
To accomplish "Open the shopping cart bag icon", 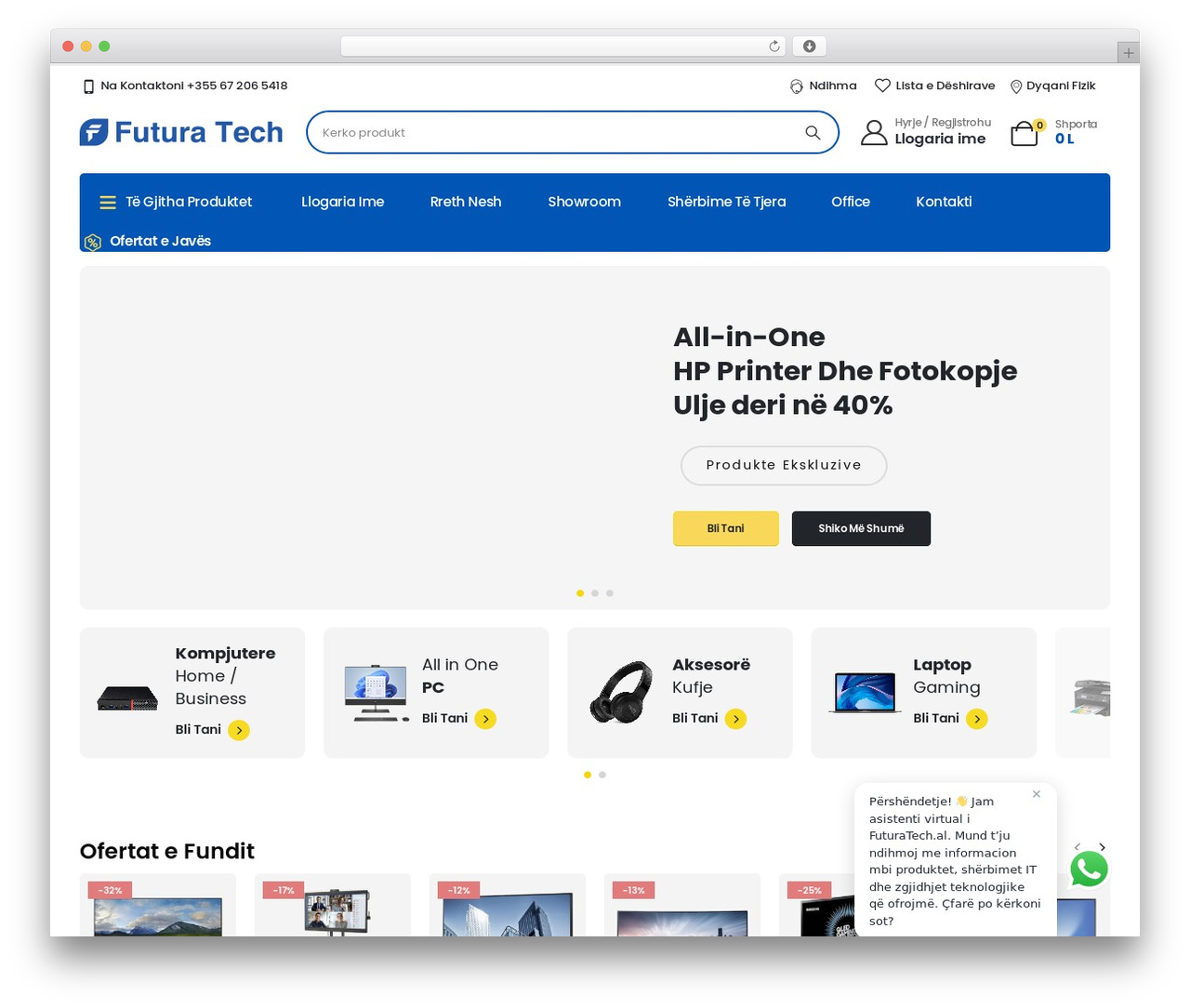I will click(1024, 133).
